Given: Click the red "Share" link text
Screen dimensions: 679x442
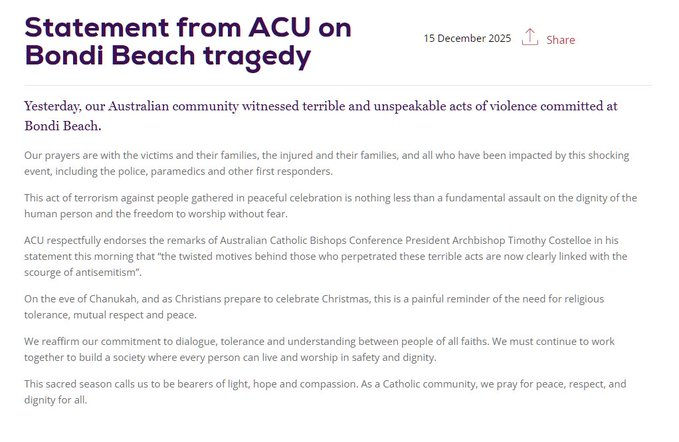Looking at the screenshot, I should [x=560, y=40].
